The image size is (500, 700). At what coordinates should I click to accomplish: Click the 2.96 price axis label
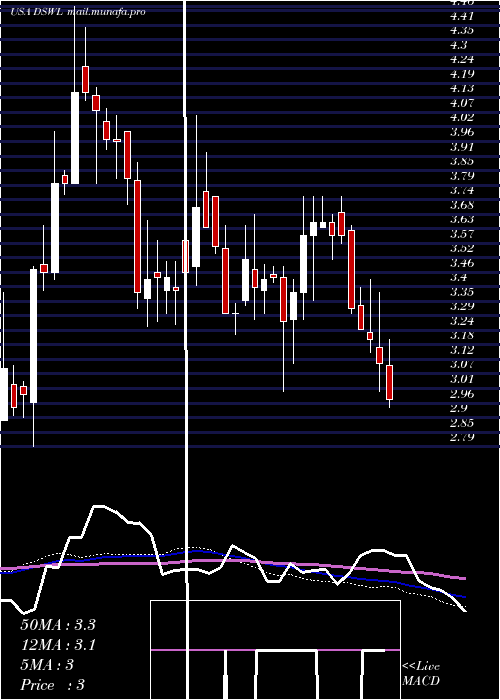point(462,394)
